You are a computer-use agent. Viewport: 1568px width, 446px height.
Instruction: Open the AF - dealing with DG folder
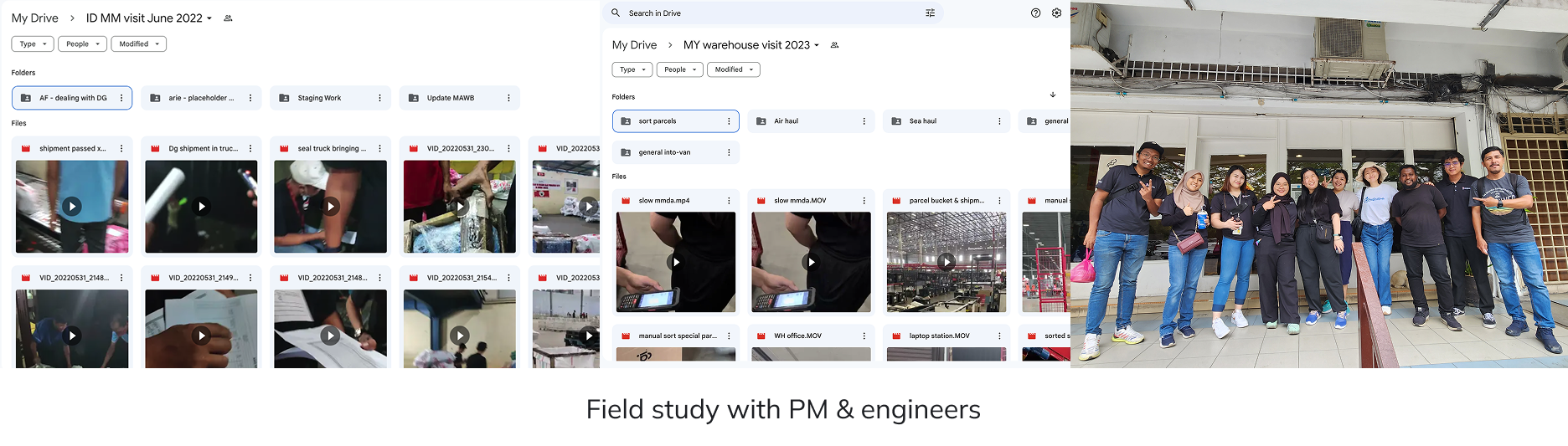(x=72, y=98)
